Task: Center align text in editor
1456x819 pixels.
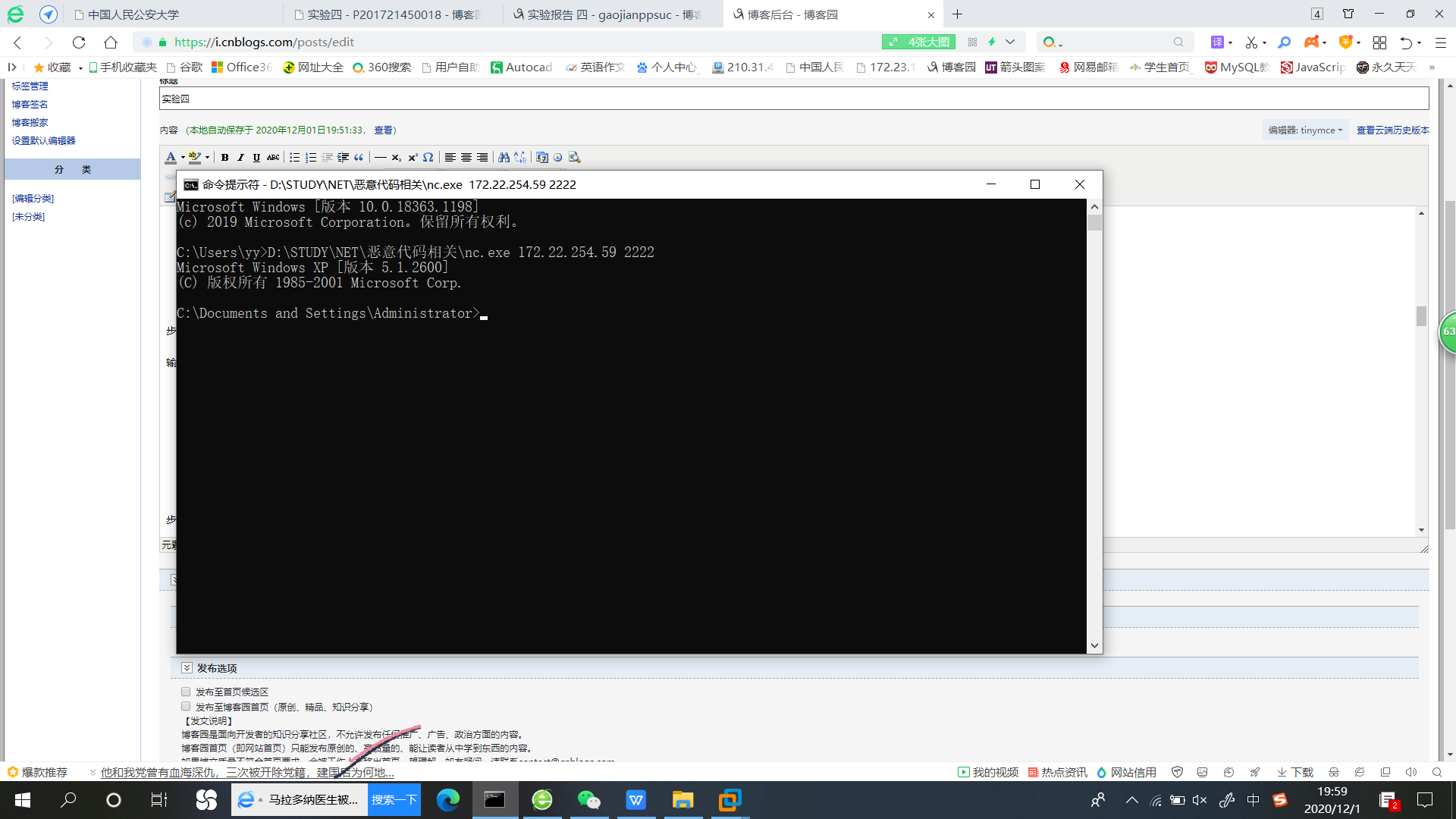Action: [x=466, y=158]
